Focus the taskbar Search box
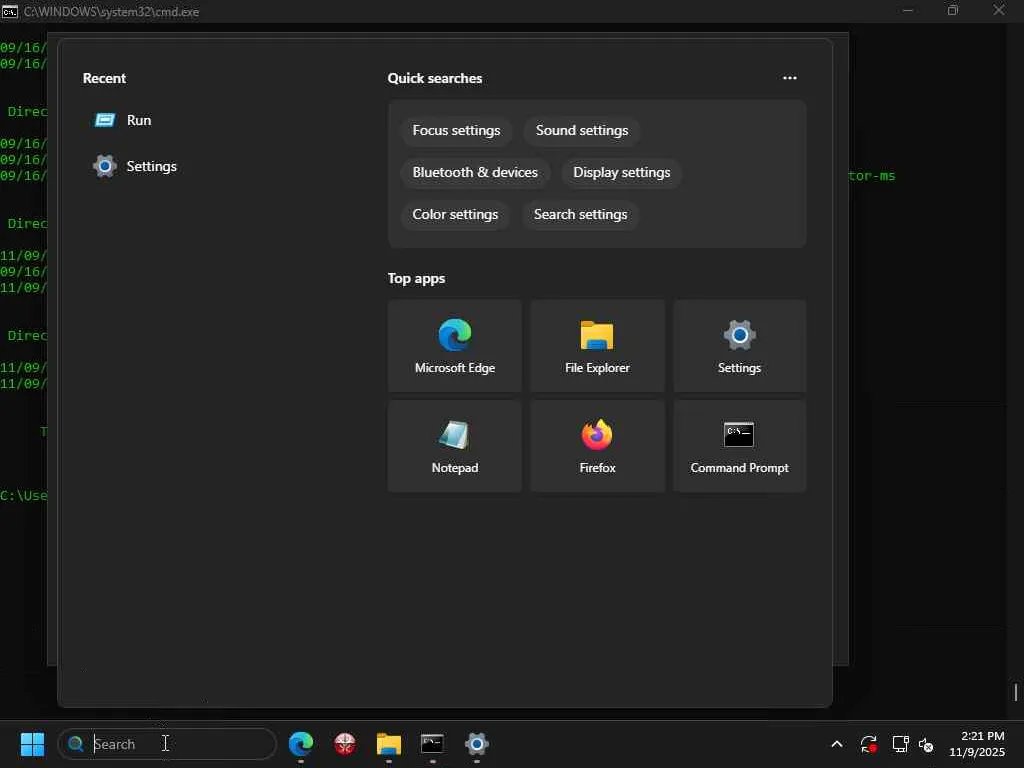 (167, 744)
